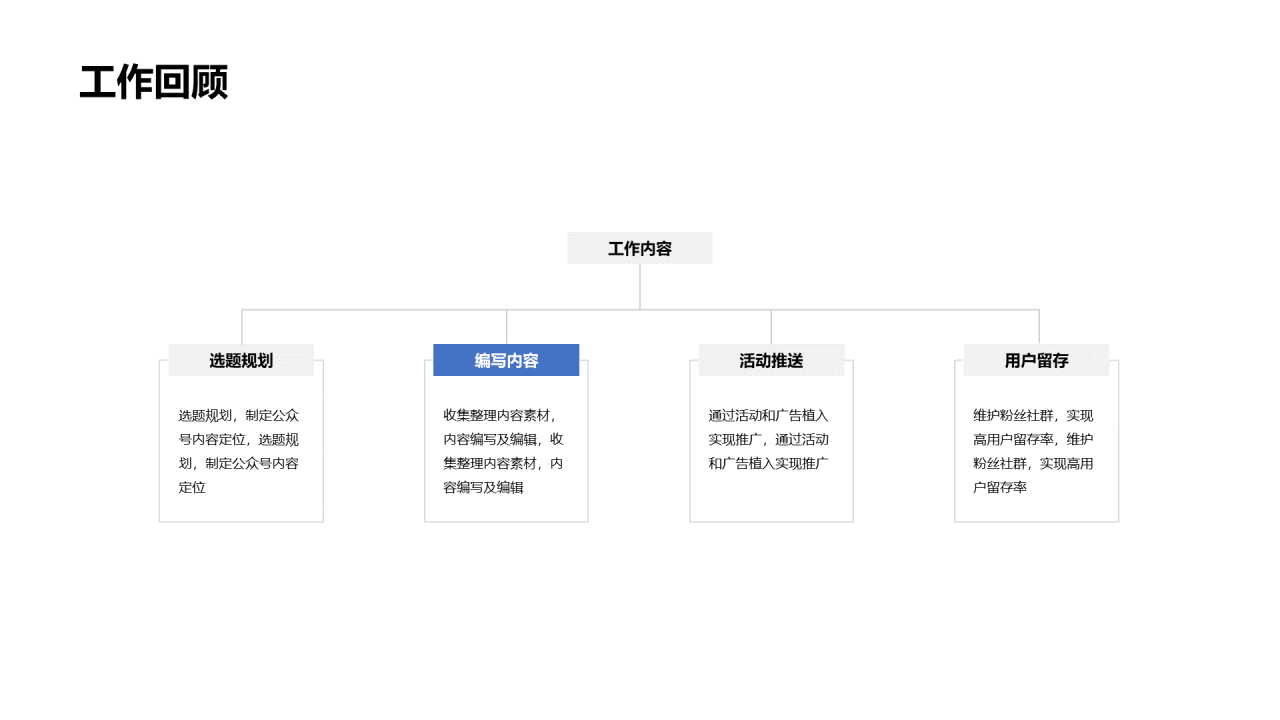Viewport: 1280px width, 720px height.
Task: Select the 用户留存 category header
Action: coord(1036,360)
